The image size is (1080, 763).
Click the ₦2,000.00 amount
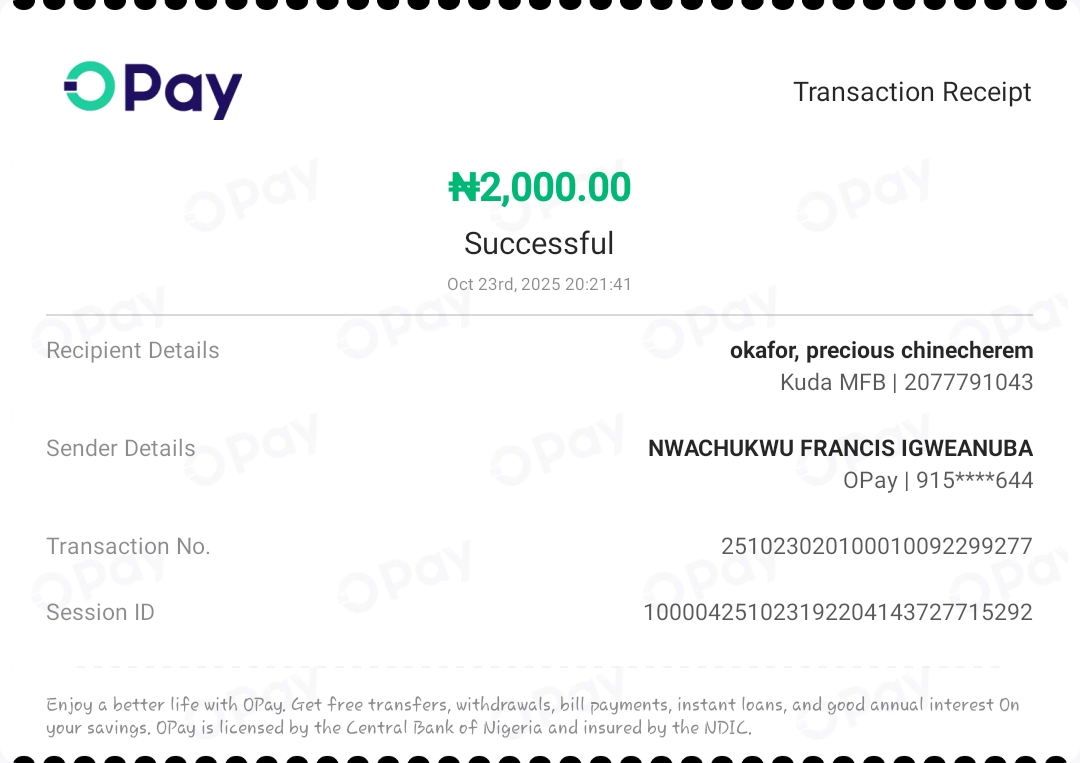[540, 188]
